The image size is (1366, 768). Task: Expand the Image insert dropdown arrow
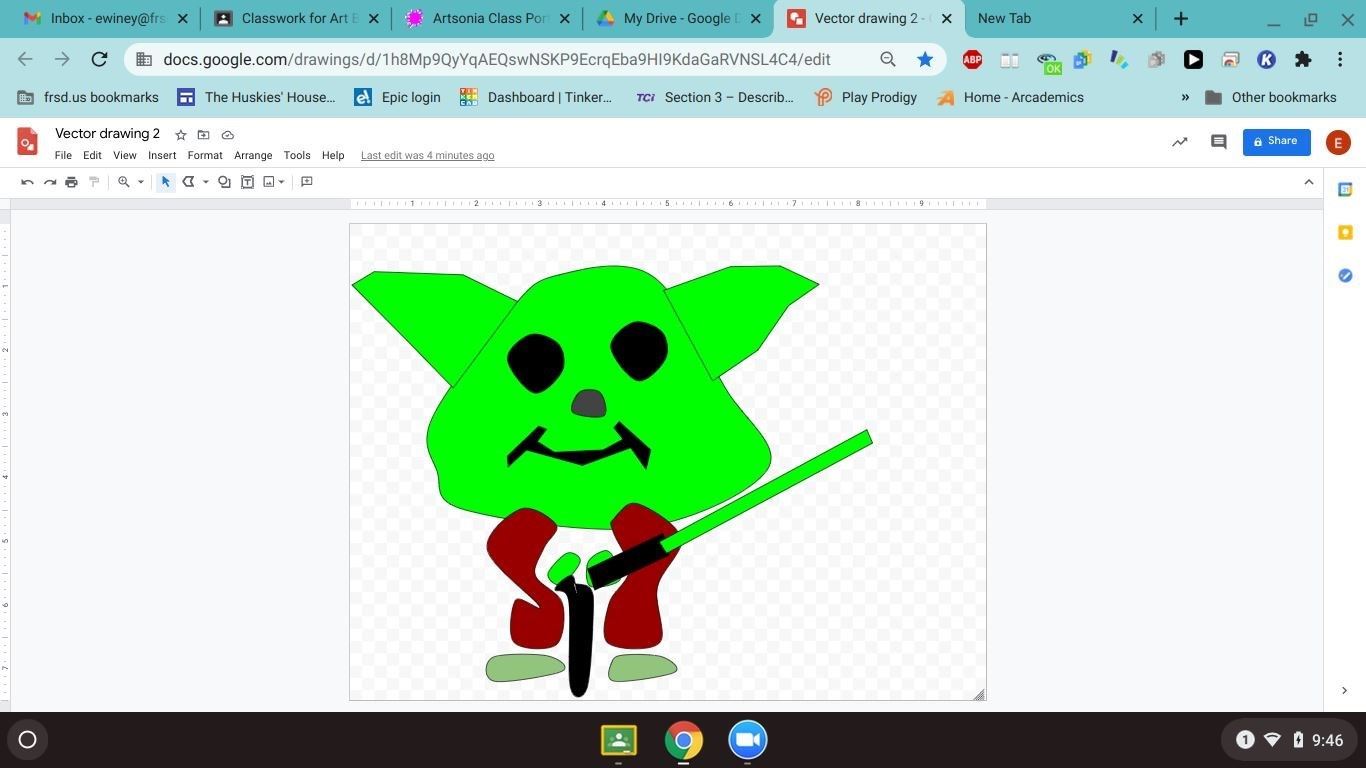[282, 182]
